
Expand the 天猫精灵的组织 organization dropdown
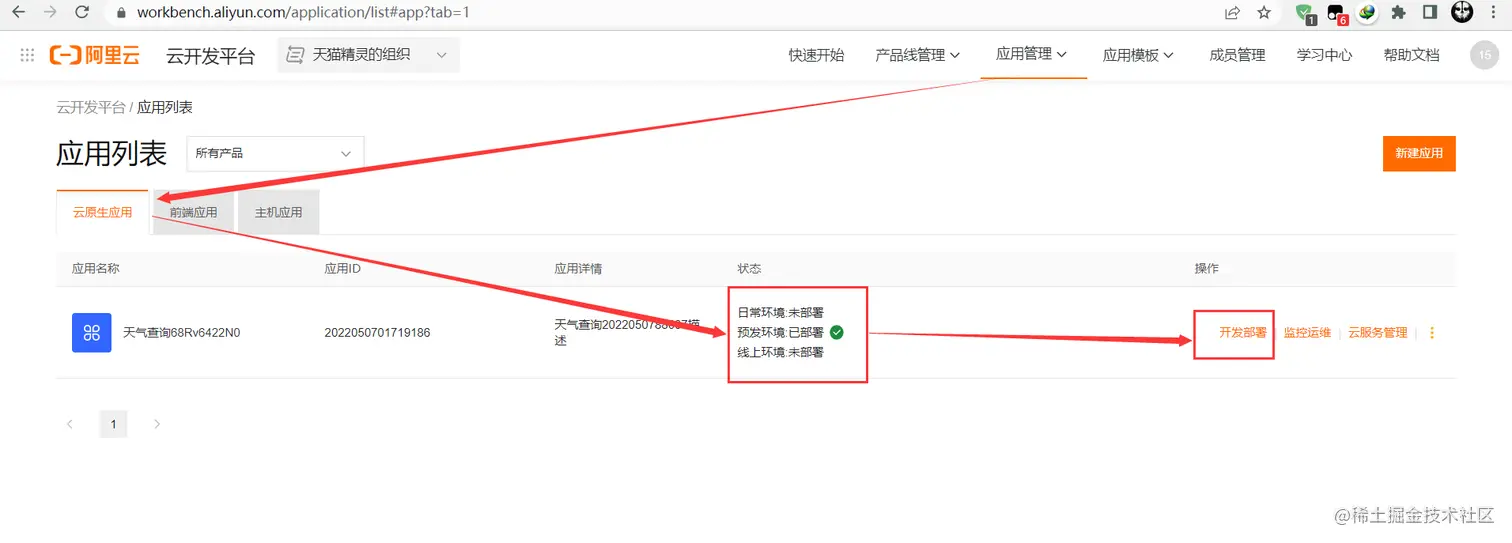(368, 55)
